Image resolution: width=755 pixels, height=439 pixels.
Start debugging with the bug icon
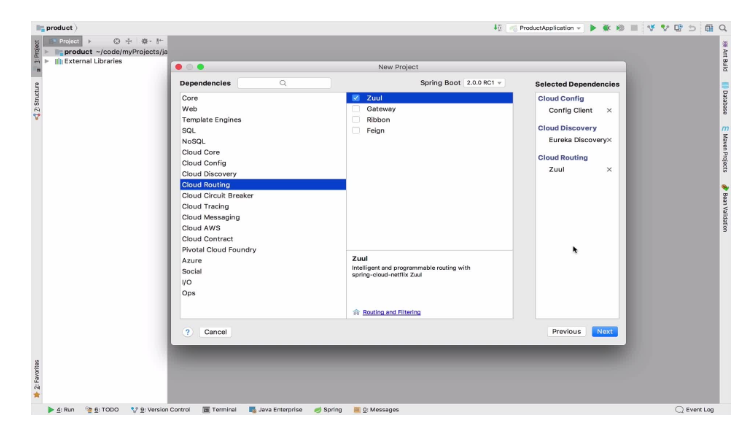point(607,28)
